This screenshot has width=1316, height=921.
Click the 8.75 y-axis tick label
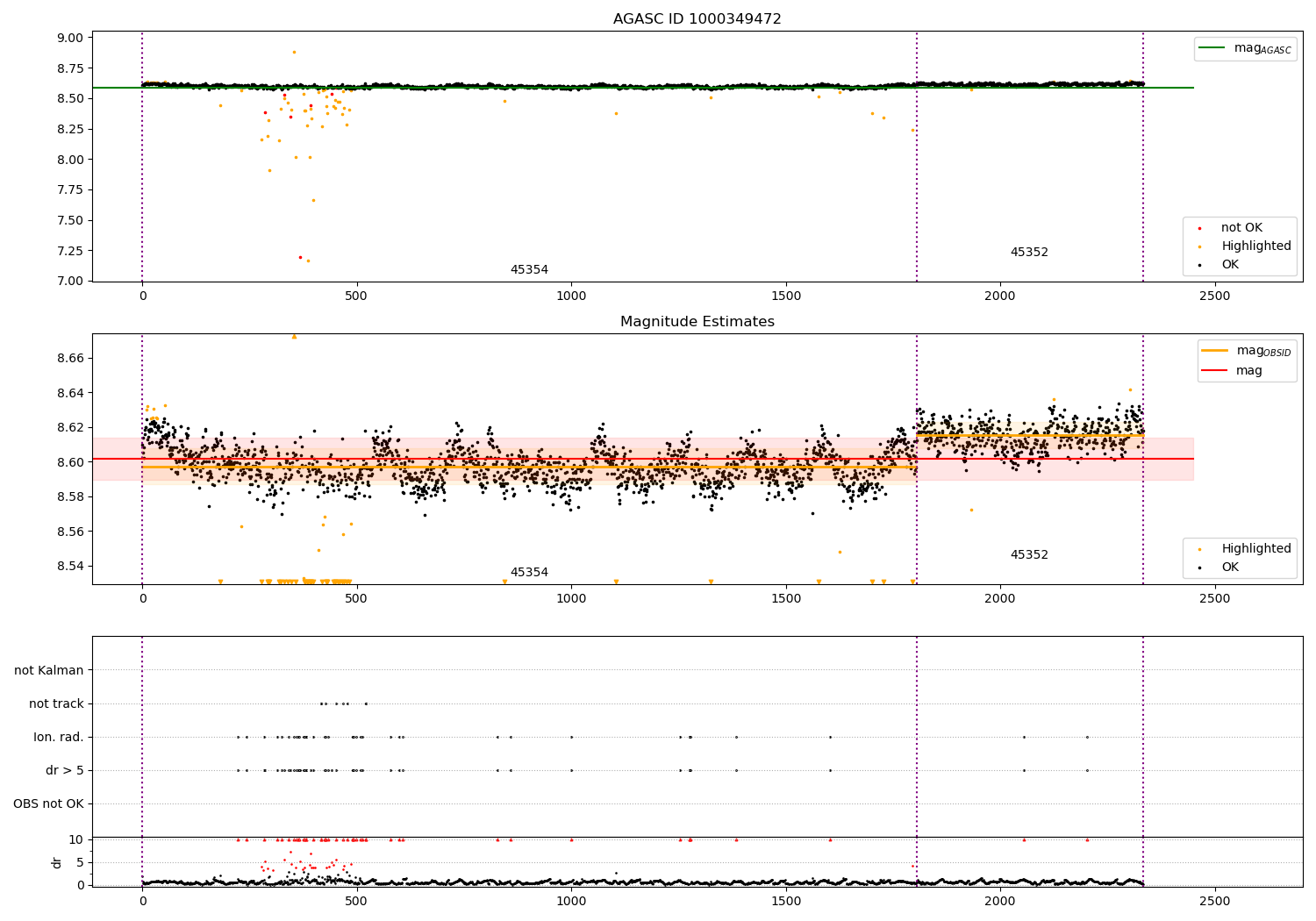(x=70, y=68)
